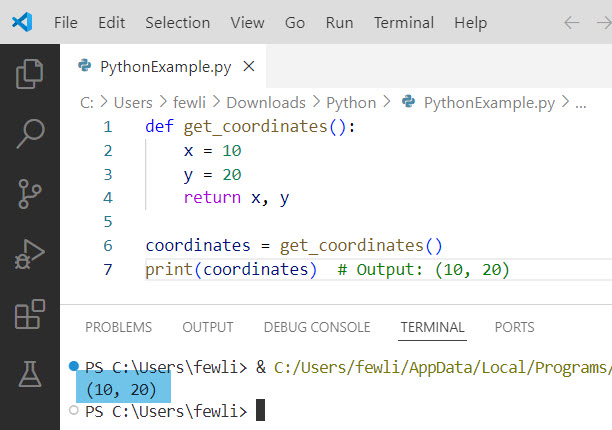The width and height of the screenshot is (612, 430).
Task: Open the Terminal menu
Action: tap(404, 23)
